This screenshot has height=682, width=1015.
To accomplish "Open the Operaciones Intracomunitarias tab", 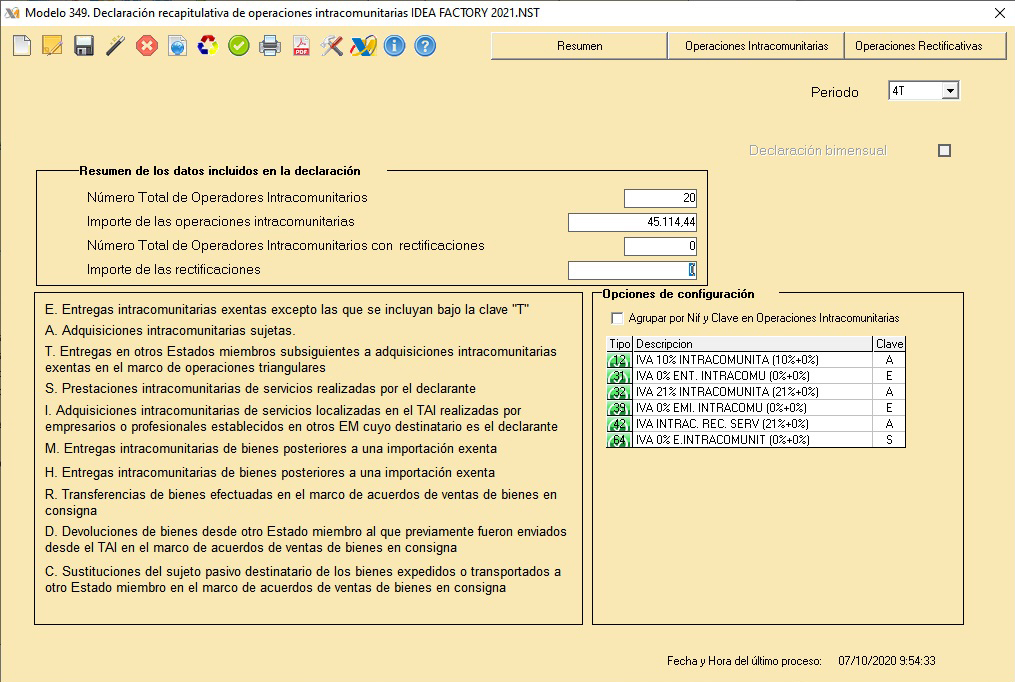I will point(756,46).
